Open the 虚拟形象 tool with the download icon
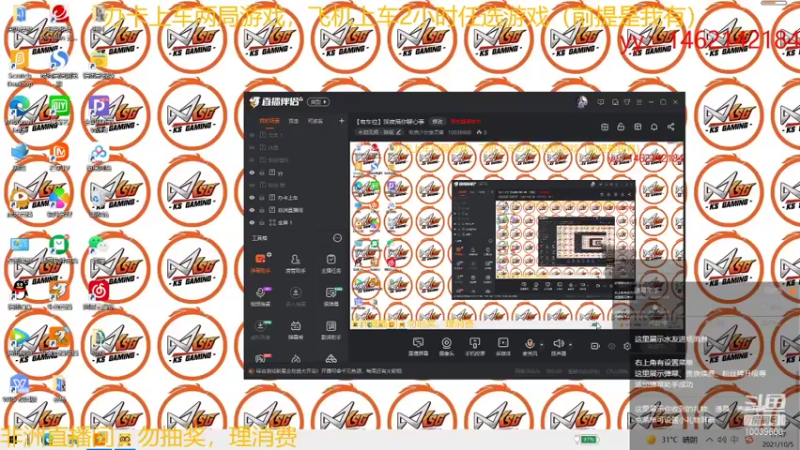This screenshot has height=450, width=800. (261, 330)
